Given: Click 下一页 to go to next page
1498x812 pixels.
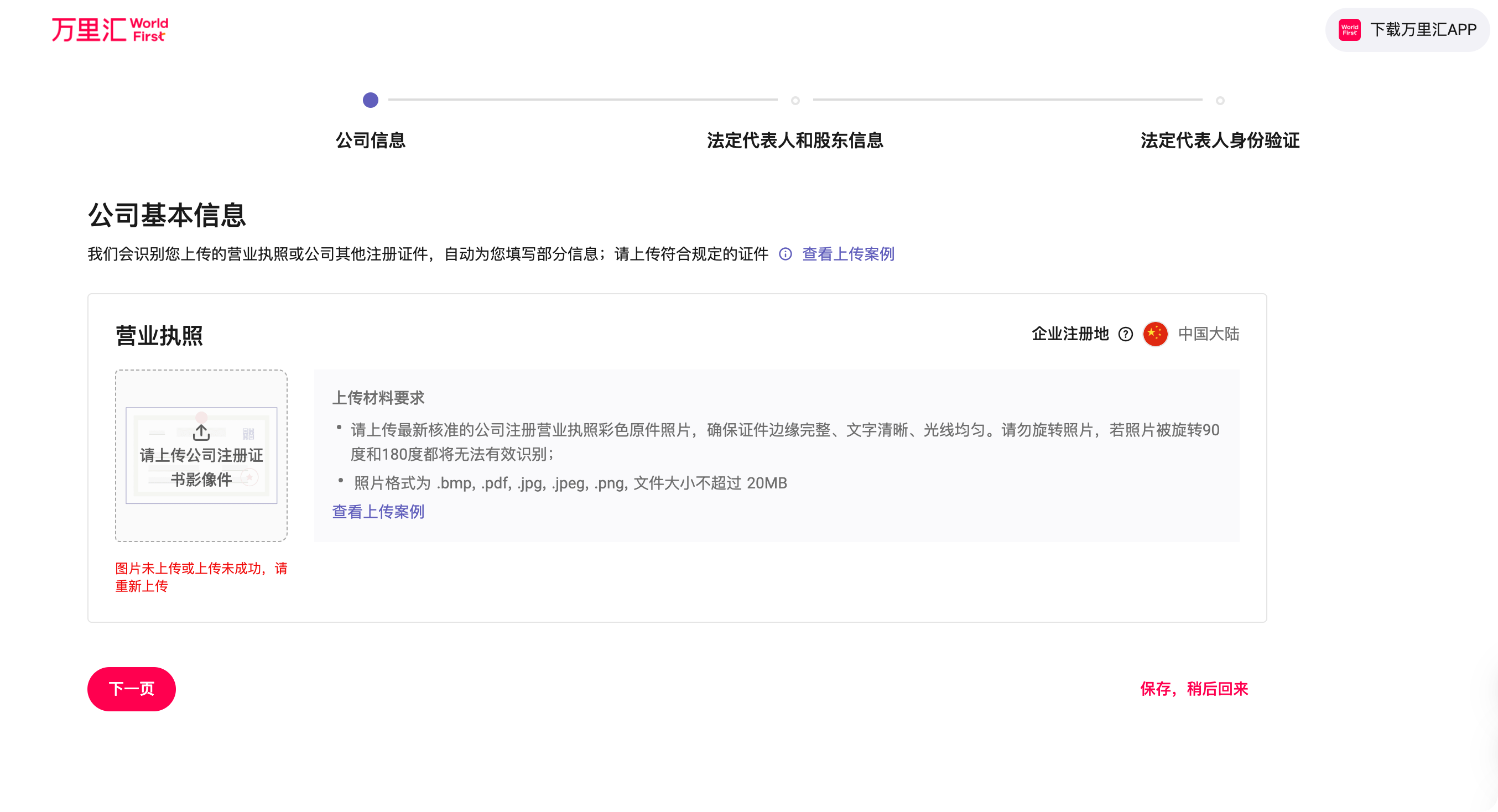Looking at the screenshot, I should coord(132,689).
